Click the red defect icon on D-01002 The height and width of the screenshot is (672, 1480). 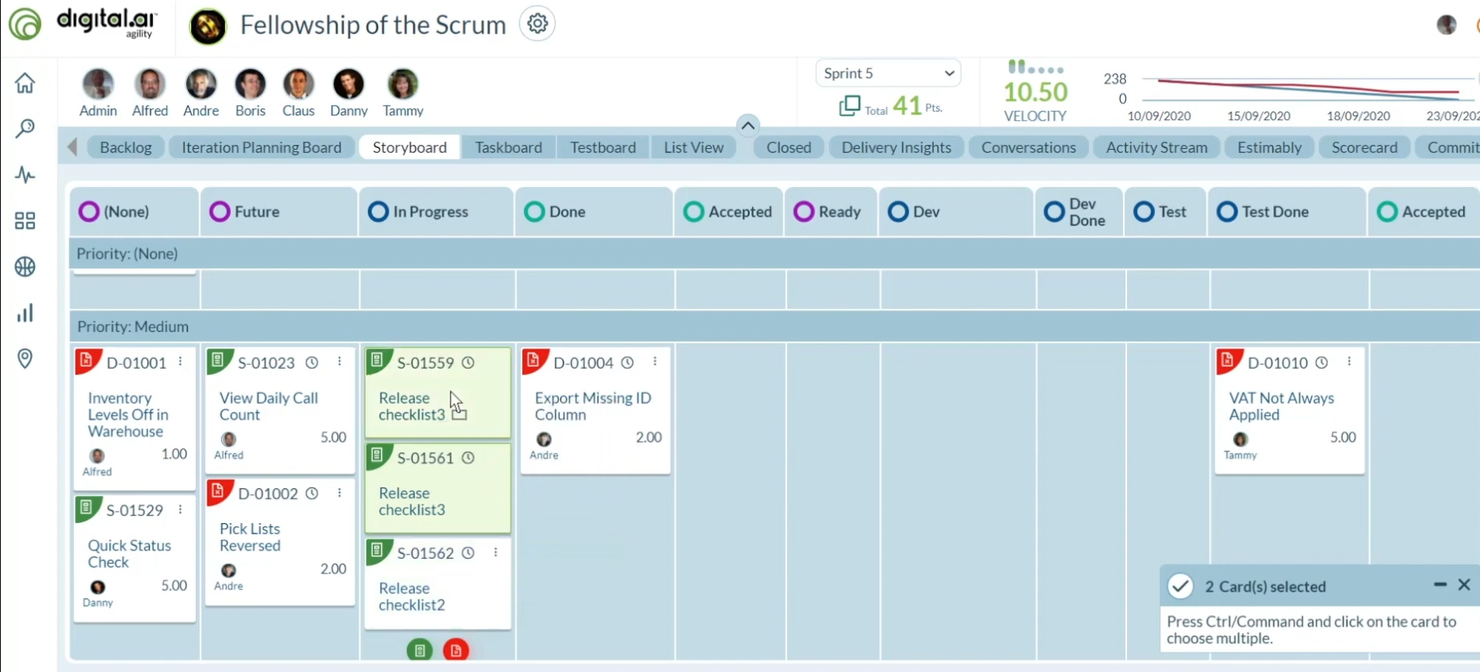pyautogui.click(x=219, y=492)
